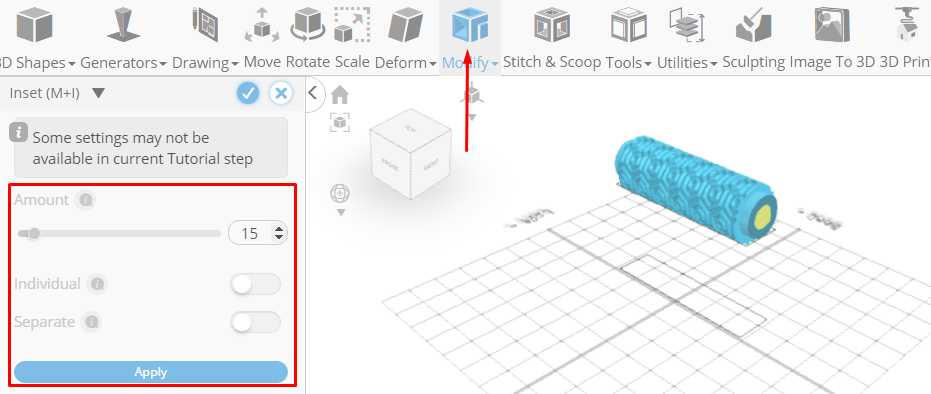931x394 pixels.
Task: Choose the Scale tool icon
Action: [x=352, y=25]
